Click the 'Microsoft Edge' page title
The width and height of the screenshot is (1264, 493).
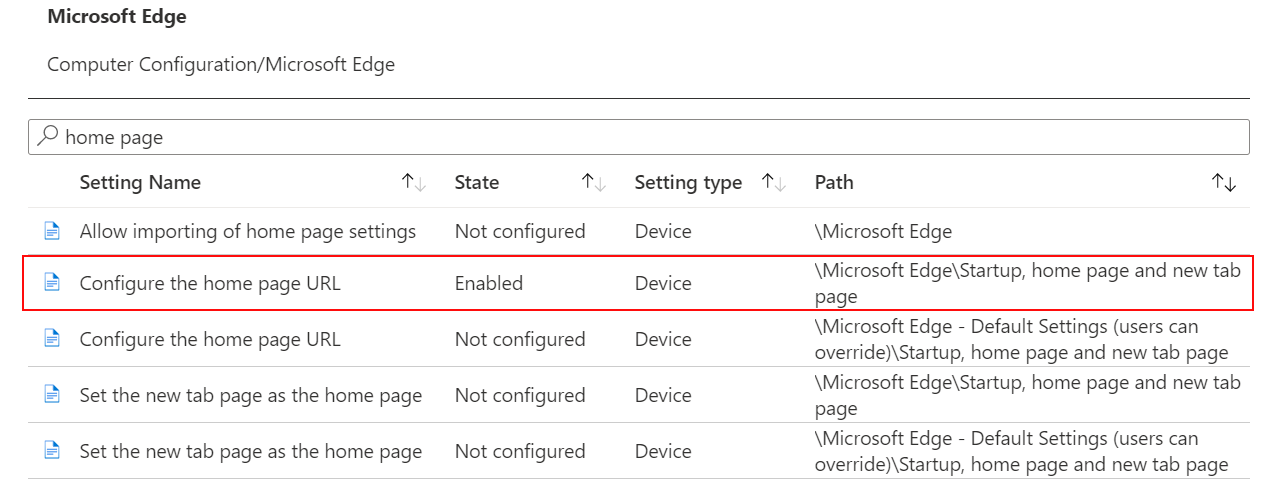pyautogui.click(x=117, y=17)
